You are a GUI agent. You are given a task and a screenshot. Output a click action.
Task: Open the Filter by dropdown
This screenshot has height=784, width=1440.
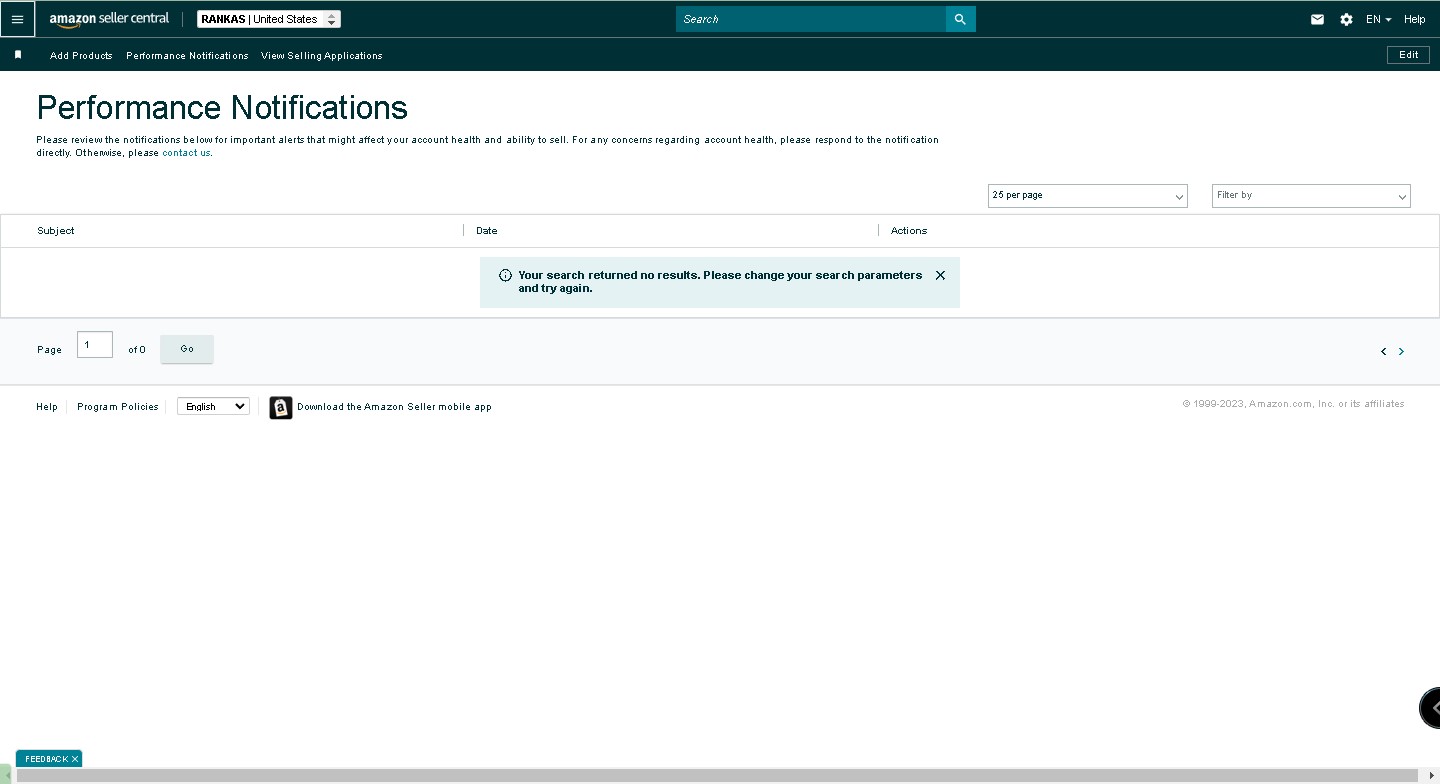1311,196
